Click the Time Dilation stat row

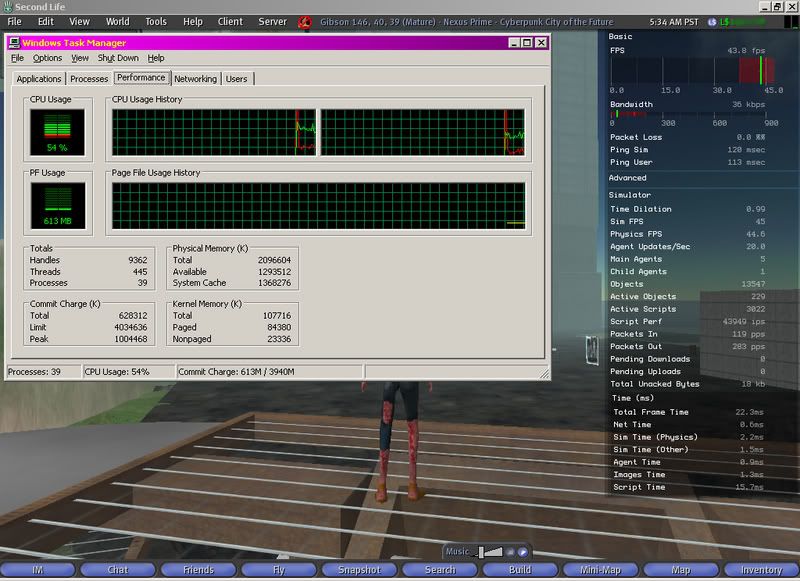pos(688,209)
